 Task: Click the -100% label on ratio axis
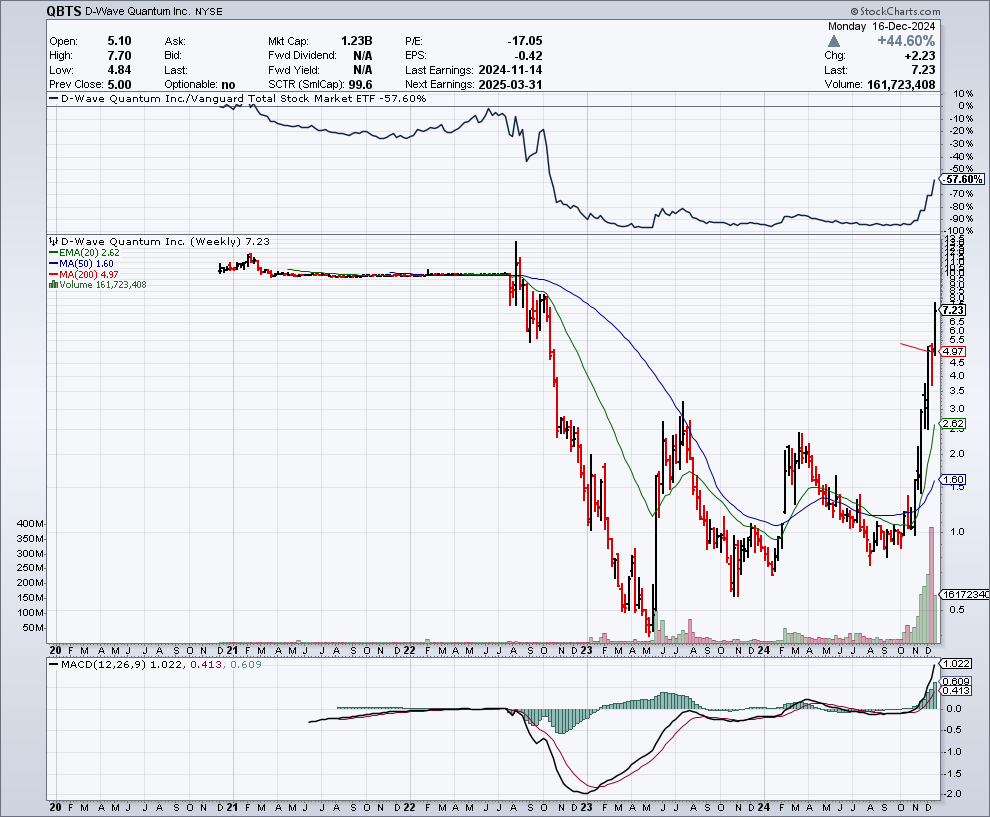click(959, 232)
